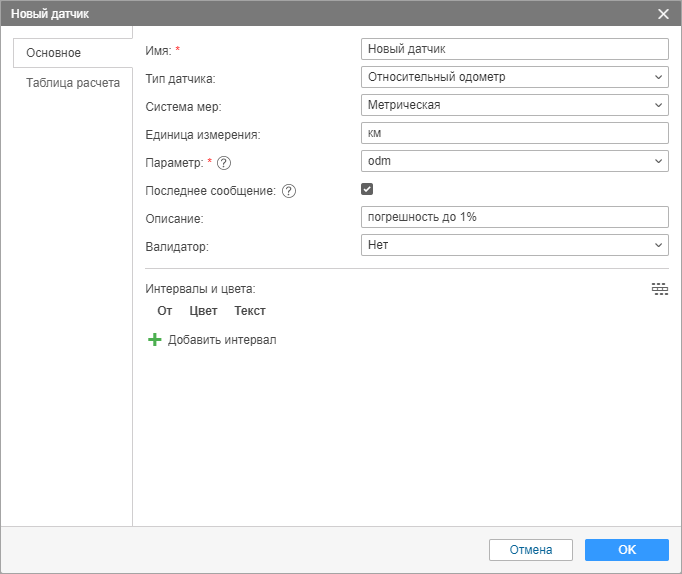The image size is (682, 574).
Task: Click the Система мер label
Action: 184,107
